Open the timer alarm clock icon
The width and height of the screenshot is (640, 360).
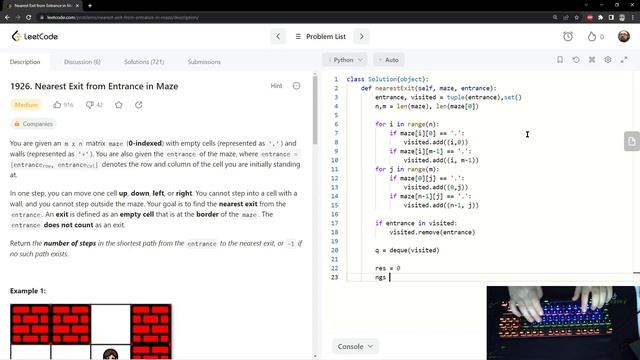(x=568, y=36)
